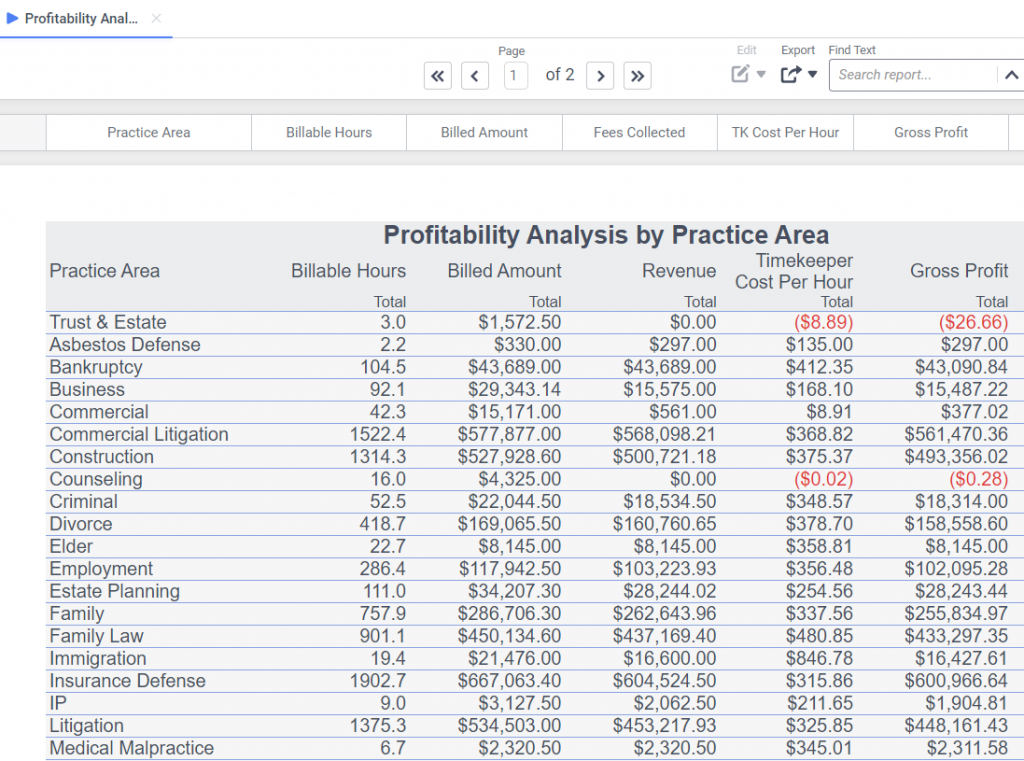Screen dimensions: 1024x761
Task: Click the Practice Area column header tab
Action: (x=148, y=132)
